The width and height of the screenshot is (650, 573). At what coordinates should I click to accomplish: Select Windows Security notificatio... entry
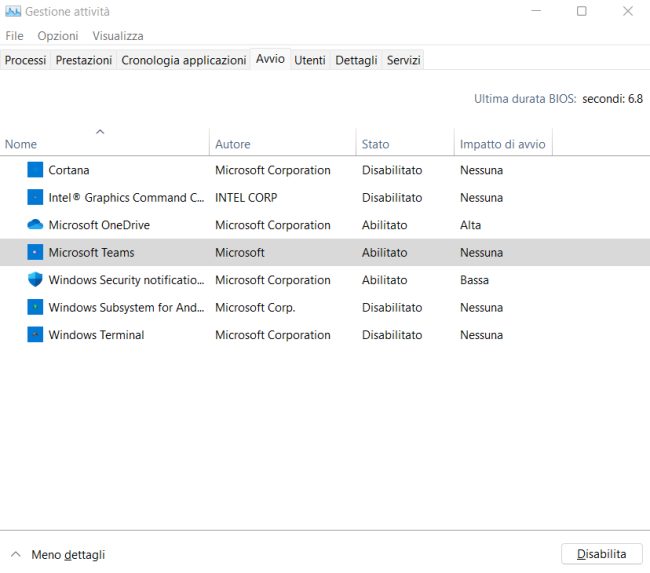(x=126, y=280)
